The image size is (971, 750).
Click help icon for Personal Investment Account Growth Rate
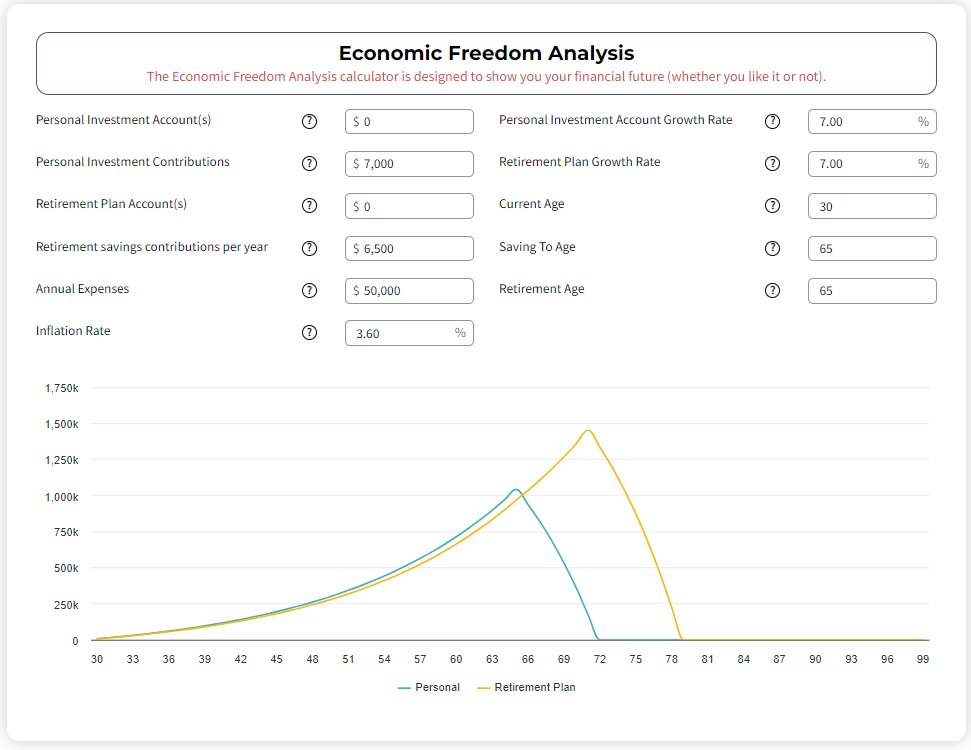(x=772, y=121)
